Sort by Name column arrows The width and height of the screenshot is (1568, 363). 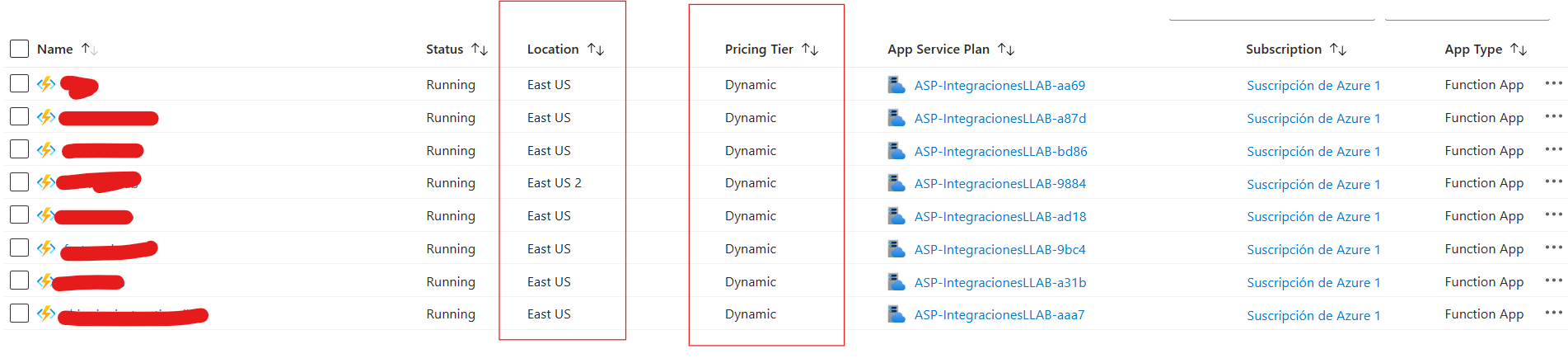pyautogui.click(x=90, y=49)
